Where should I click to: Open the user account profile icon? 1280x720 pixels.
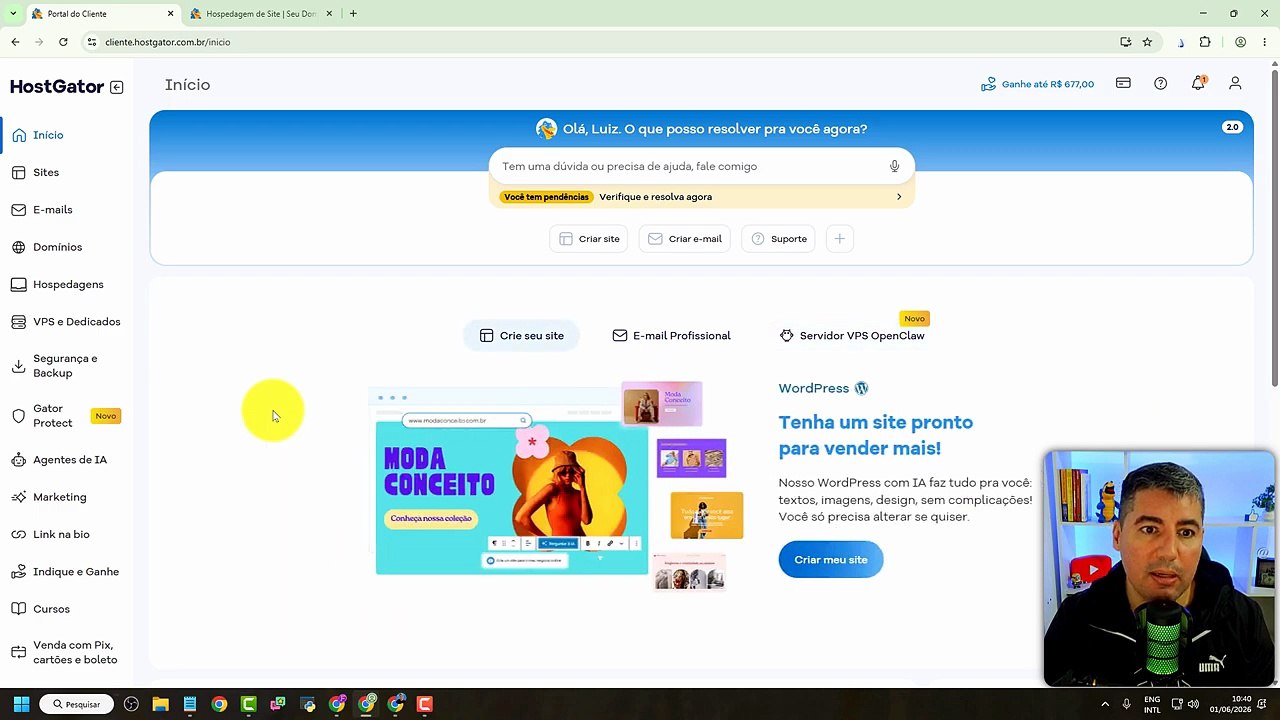[1235, 84]
